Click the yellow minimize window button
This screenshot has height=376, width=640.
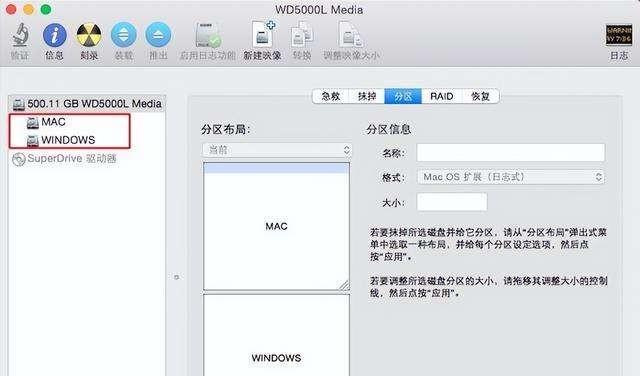(29, 9)
